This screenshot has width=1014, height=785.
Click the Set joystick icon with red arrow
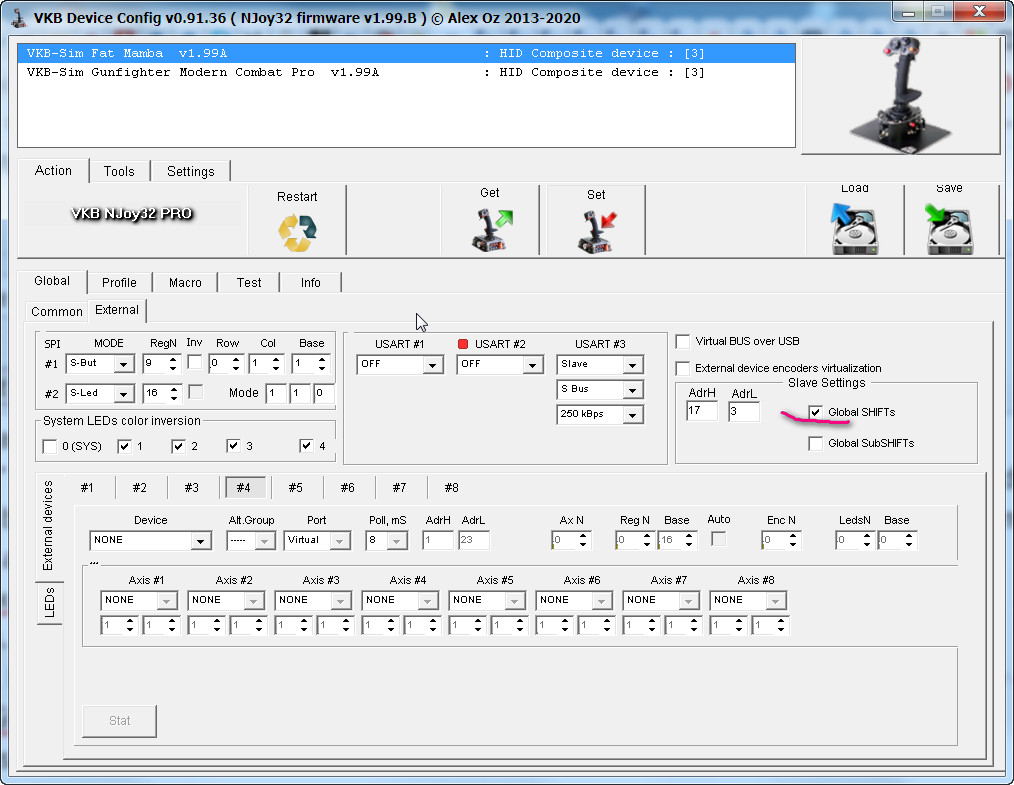[x=596, y=231]
